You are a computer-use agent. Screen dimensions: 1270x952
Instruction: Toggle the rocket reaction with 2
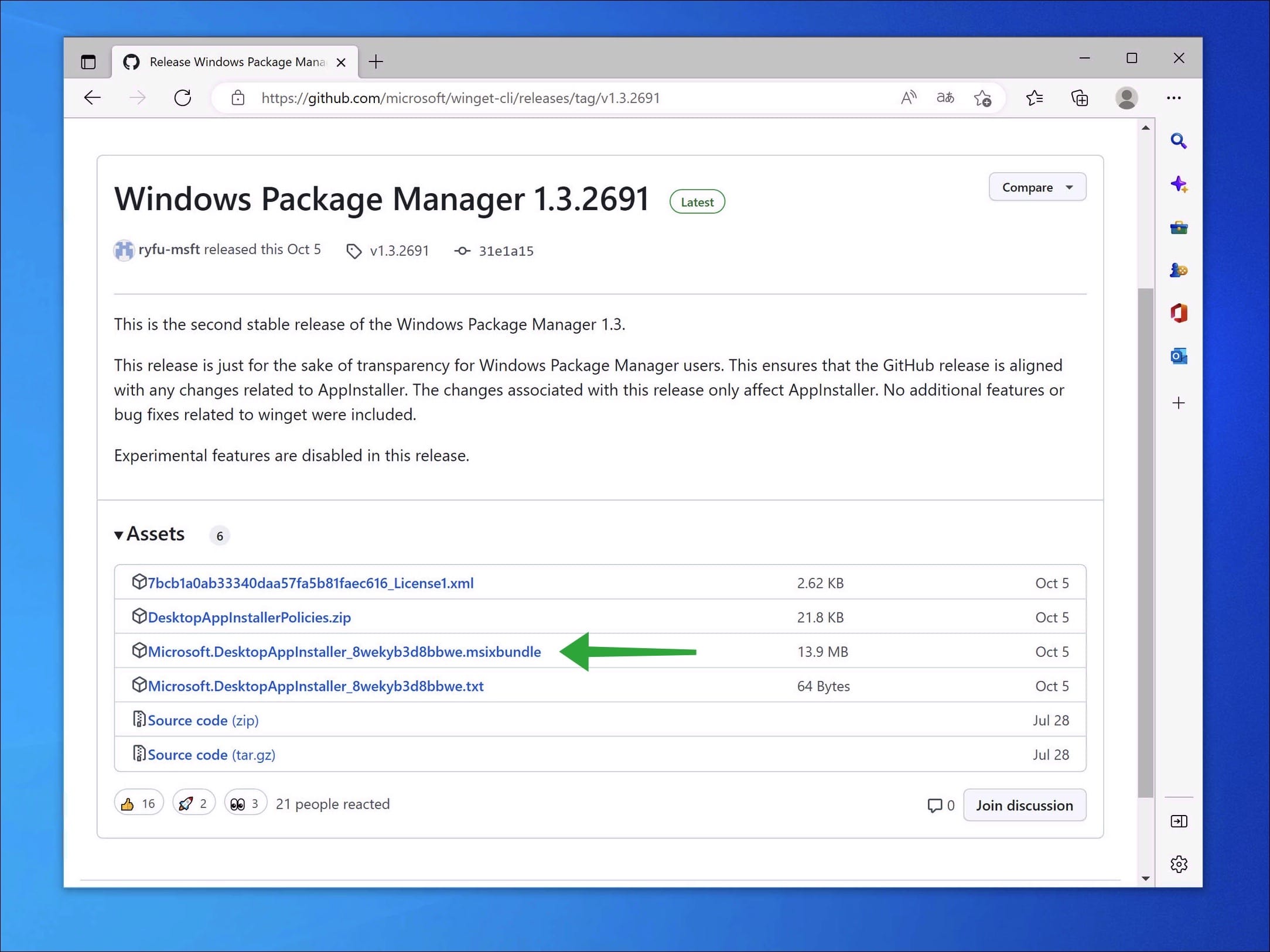[193, 804]
